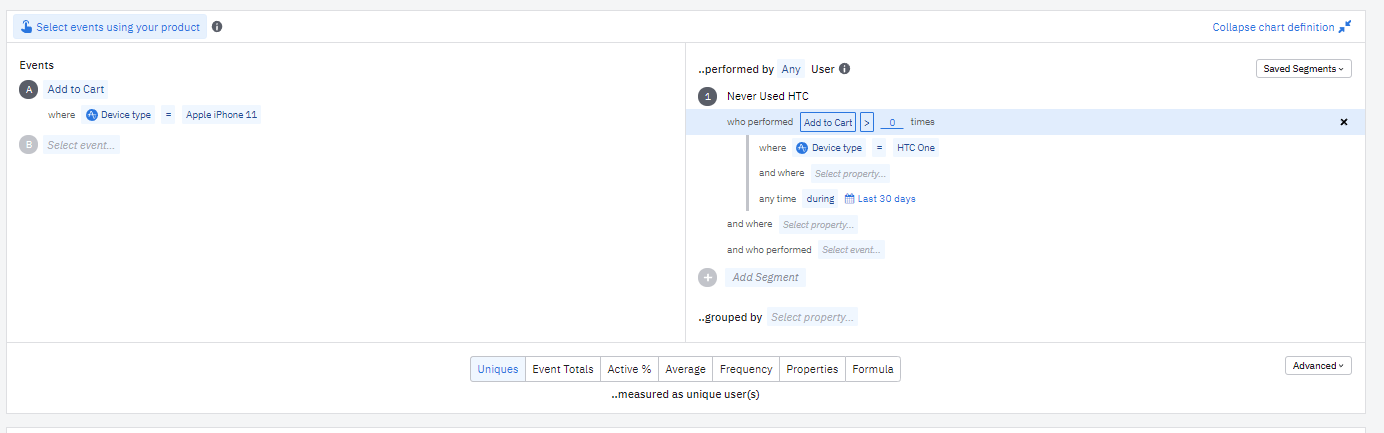Select the Uniques tab

(x=498, y=369)
